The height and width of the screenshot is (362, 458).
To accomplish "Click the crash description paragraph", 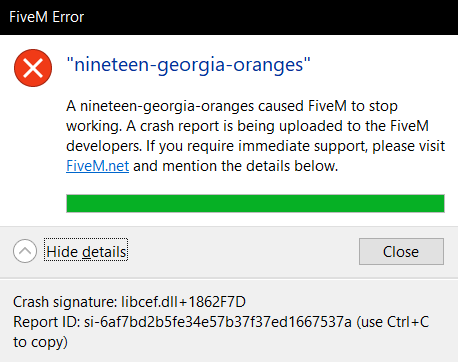I will point(255,136).
